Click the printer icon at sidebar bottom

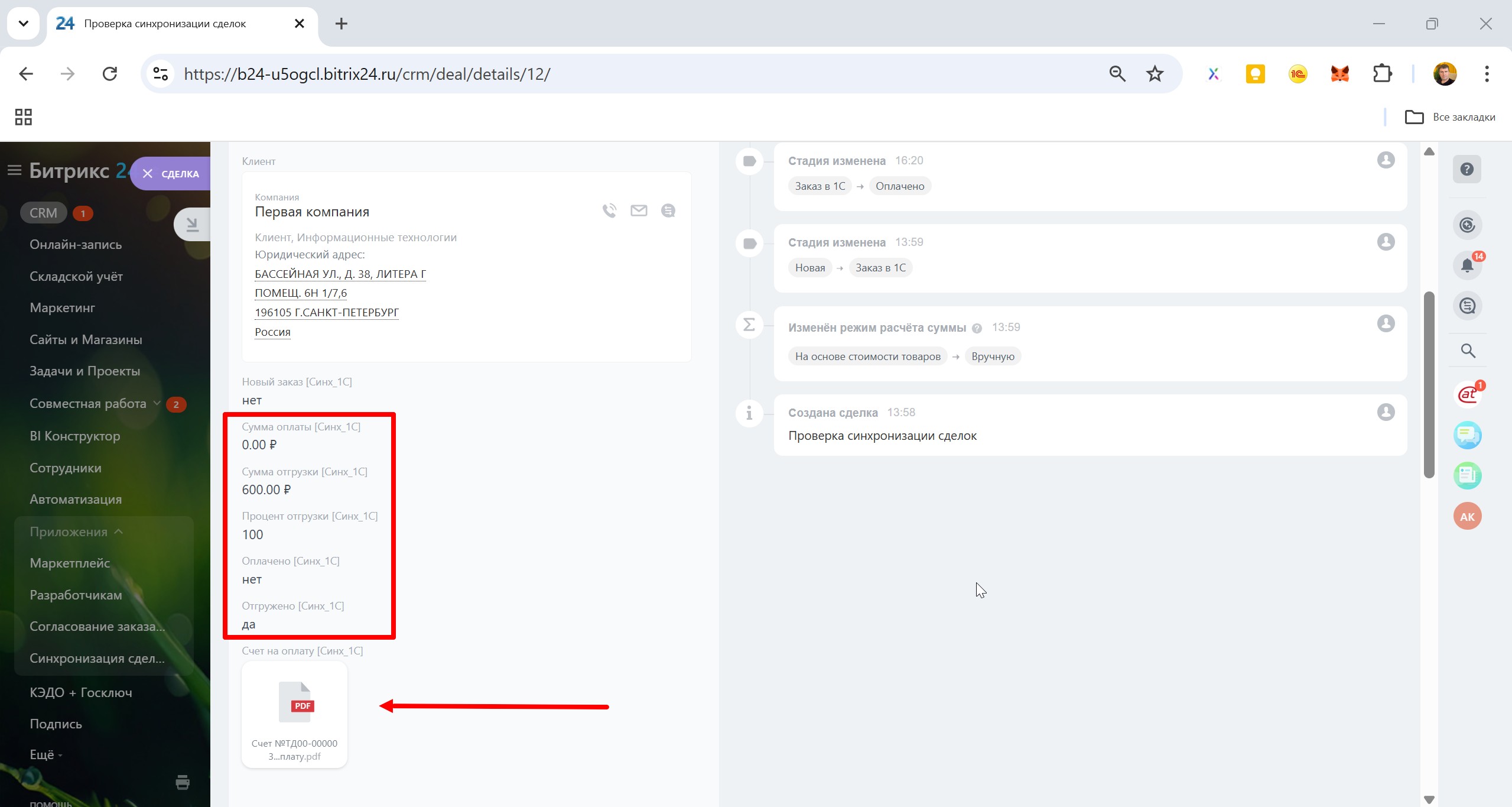[x=183, y=782]
